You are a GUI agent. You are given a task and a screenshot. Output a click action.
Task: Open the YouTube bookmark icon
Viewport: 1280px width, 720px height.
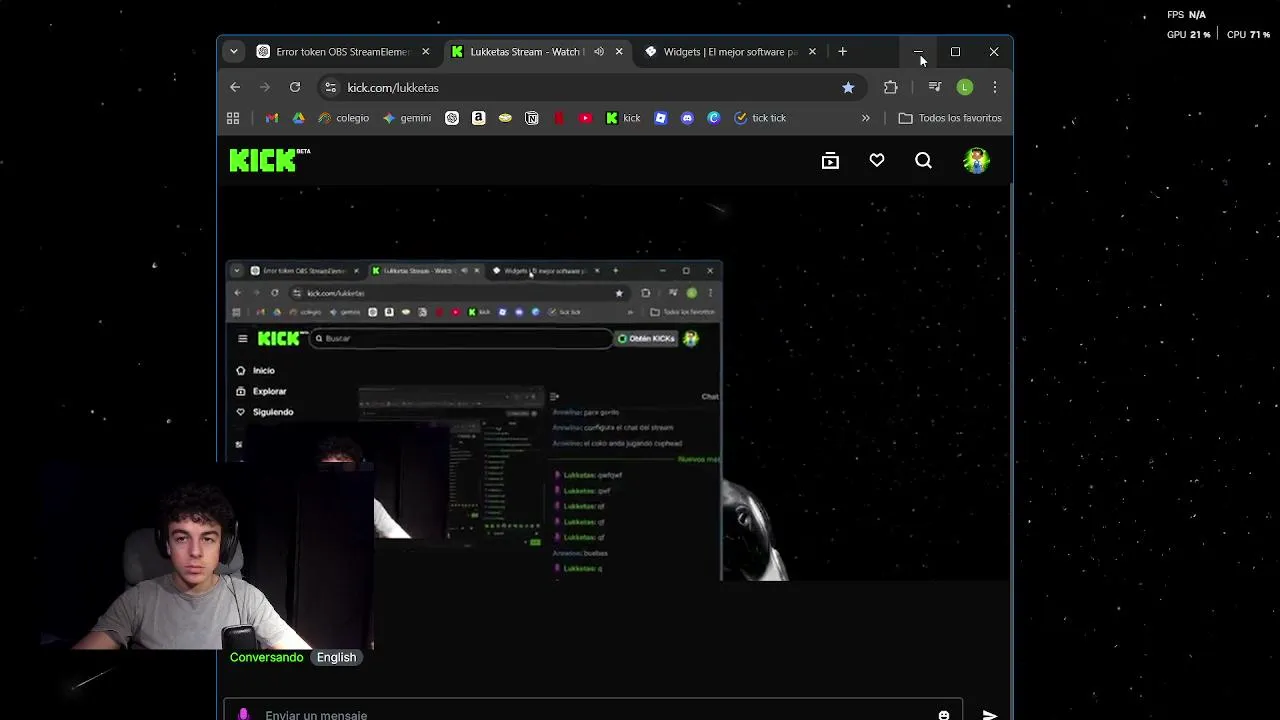[585, 118]
